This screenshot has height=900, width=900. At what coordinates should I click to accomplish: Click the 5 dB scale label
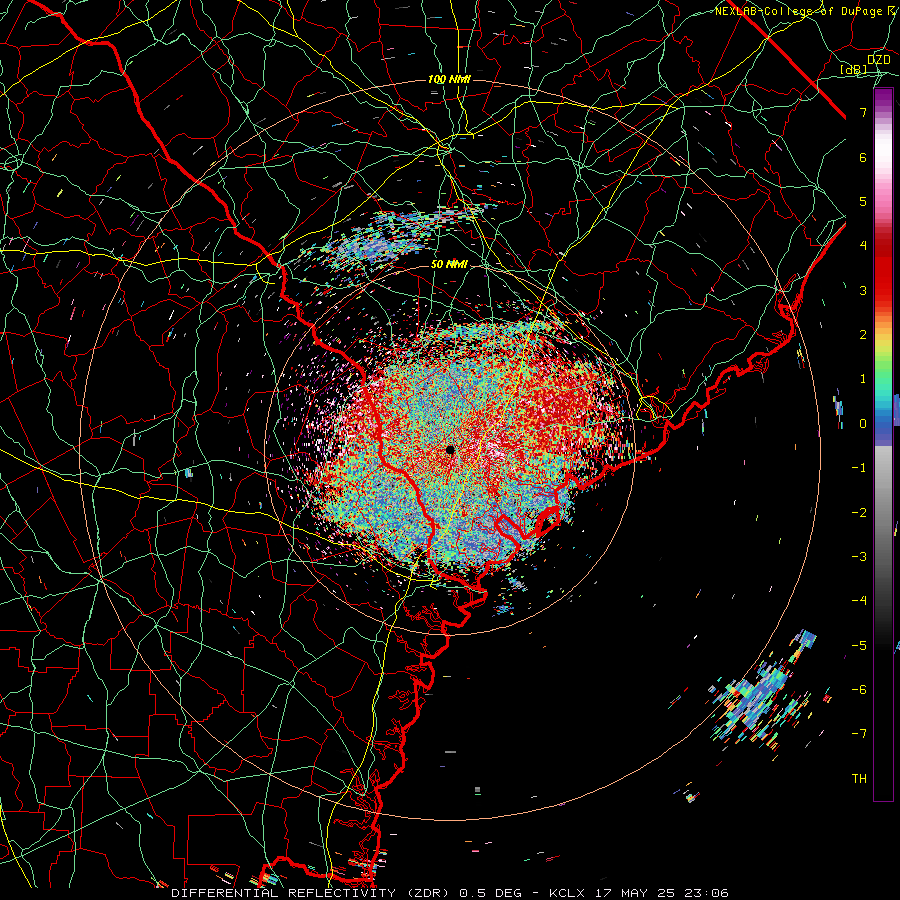click(863, 201)
